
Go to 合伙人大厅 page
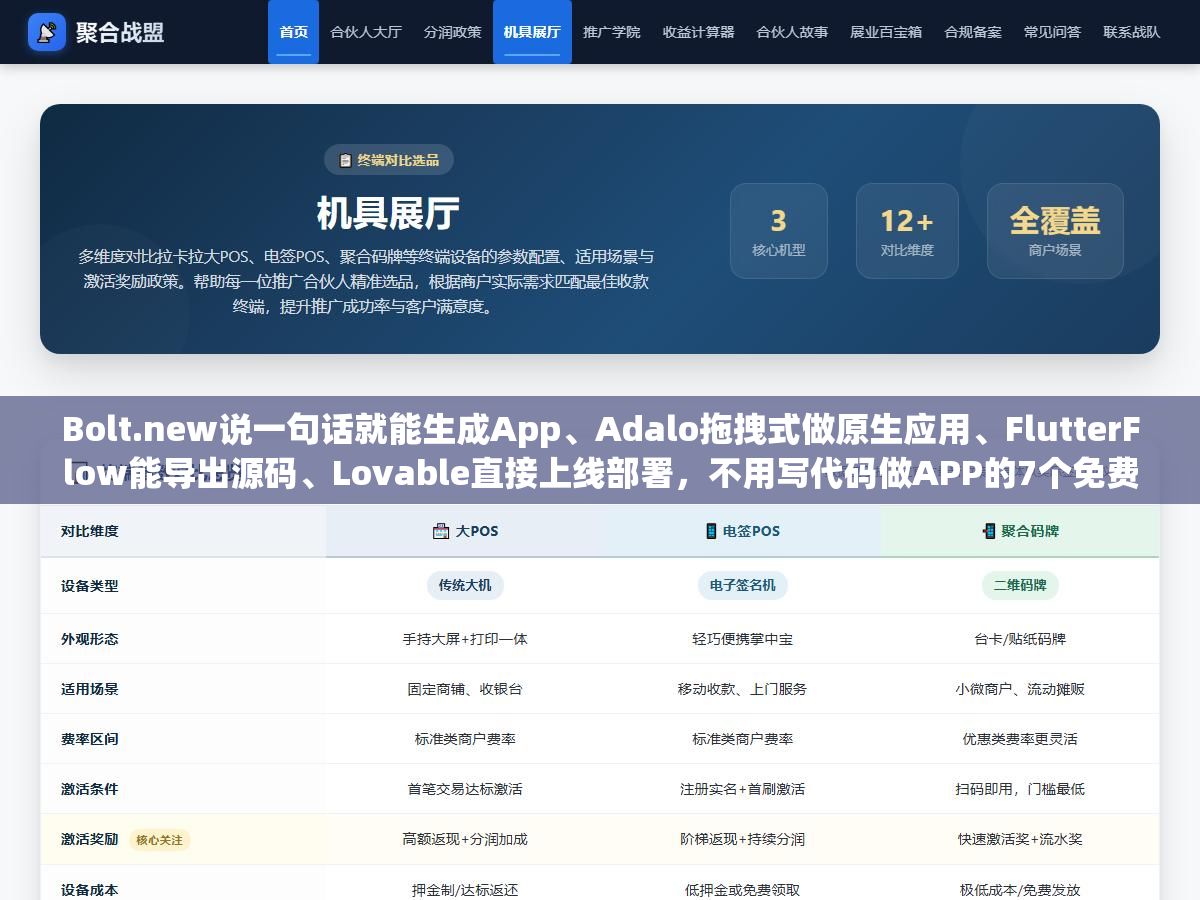(366, 32)
